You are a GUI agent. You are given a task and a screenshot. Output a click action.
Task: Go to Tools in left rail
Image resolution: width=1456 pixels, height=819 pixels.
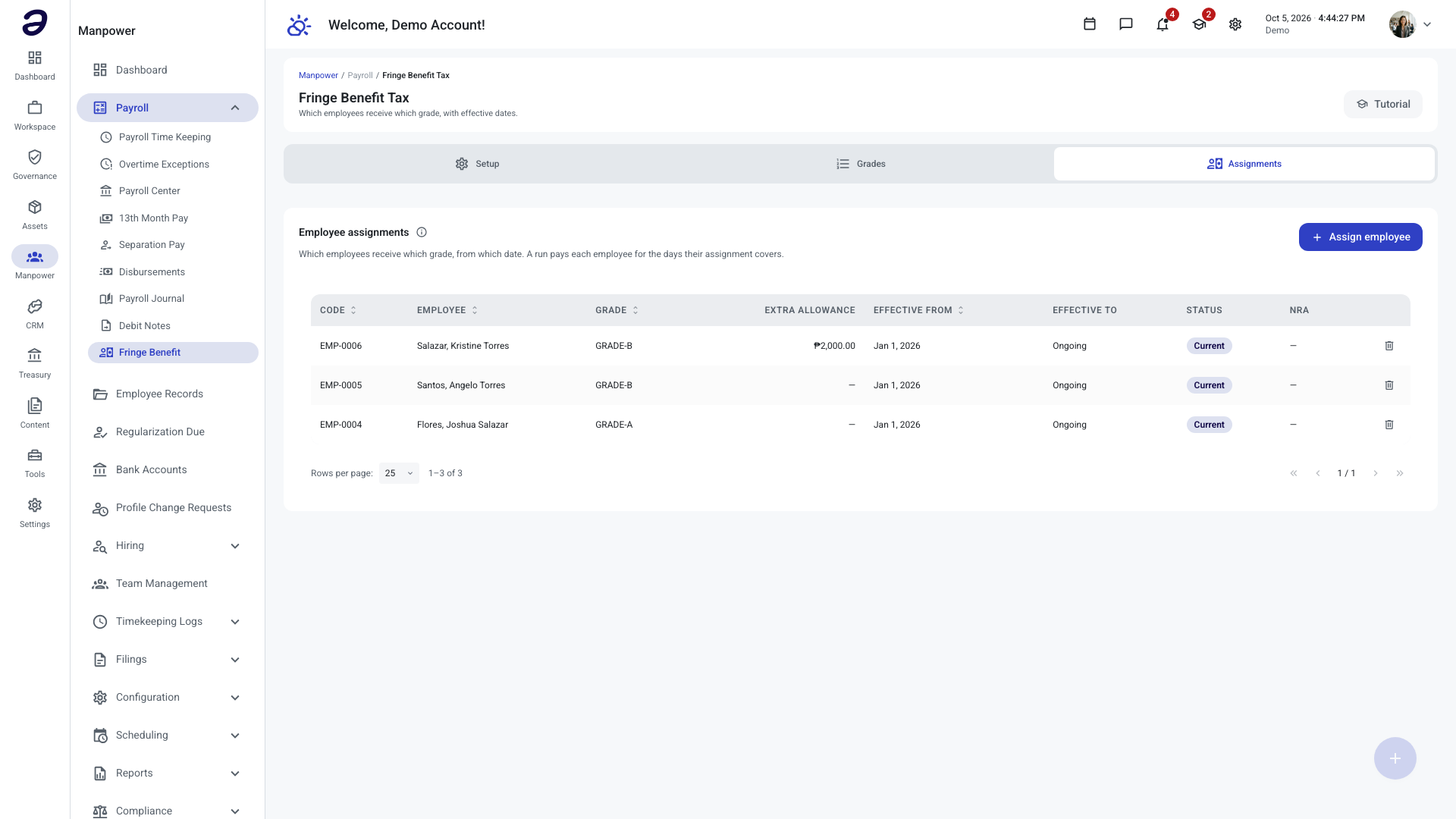[x=35, y=463]
